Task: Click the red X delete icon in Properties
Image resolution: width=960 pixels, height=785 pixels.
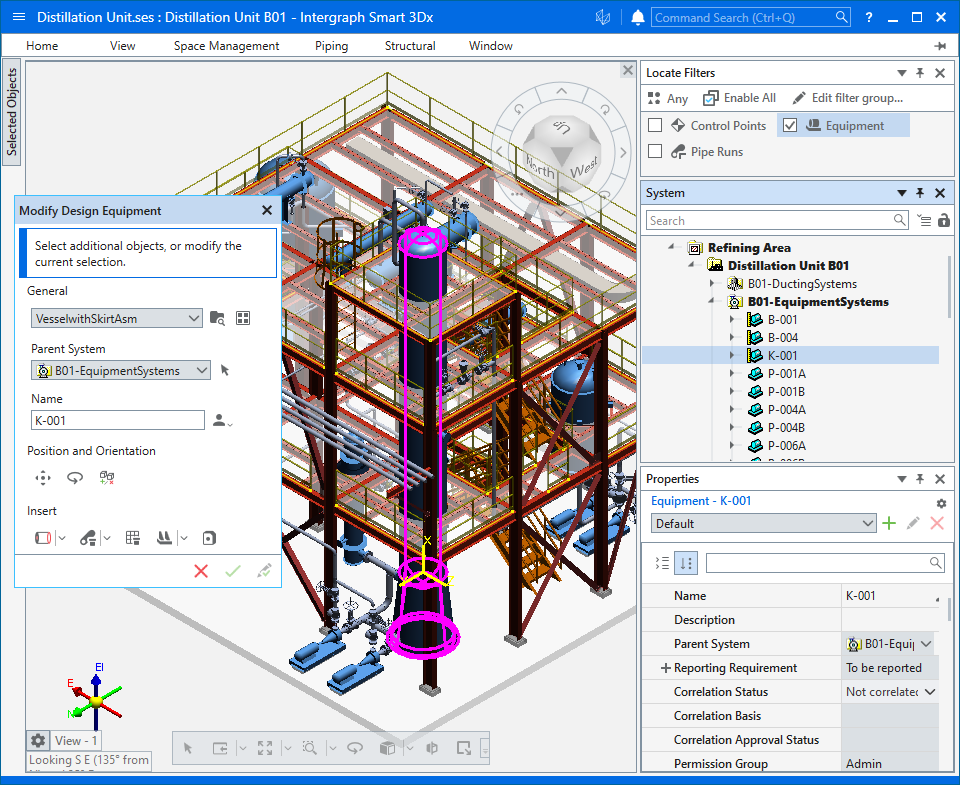Action: point(937,524)
